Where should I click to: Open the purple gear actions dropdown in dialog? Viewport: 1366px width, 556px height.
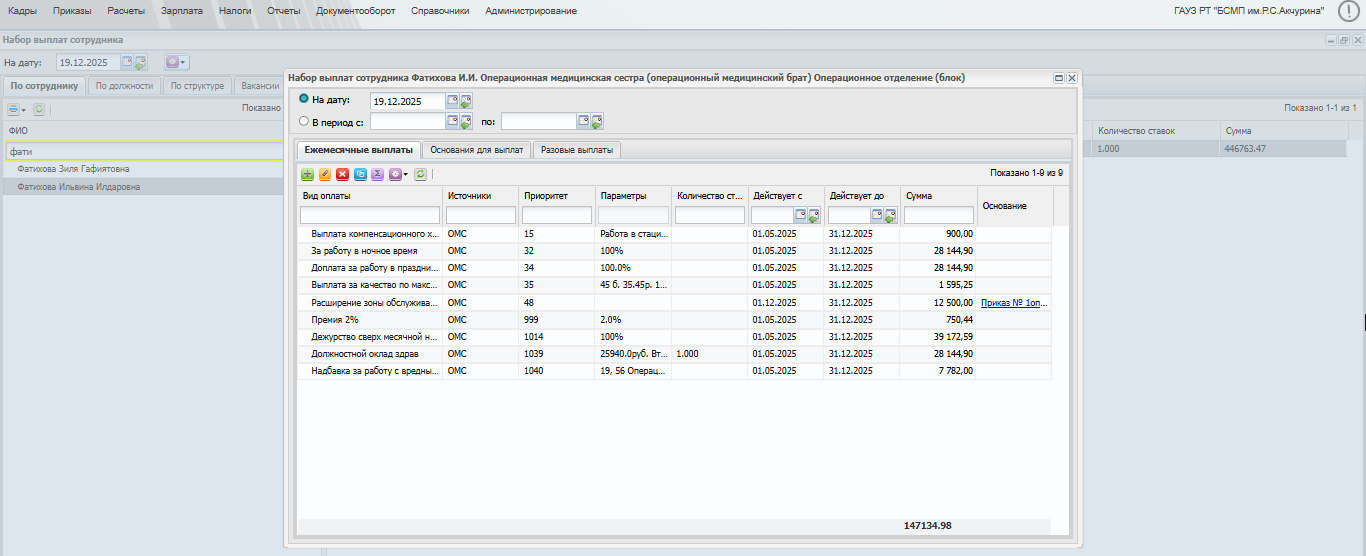[398, 174]
